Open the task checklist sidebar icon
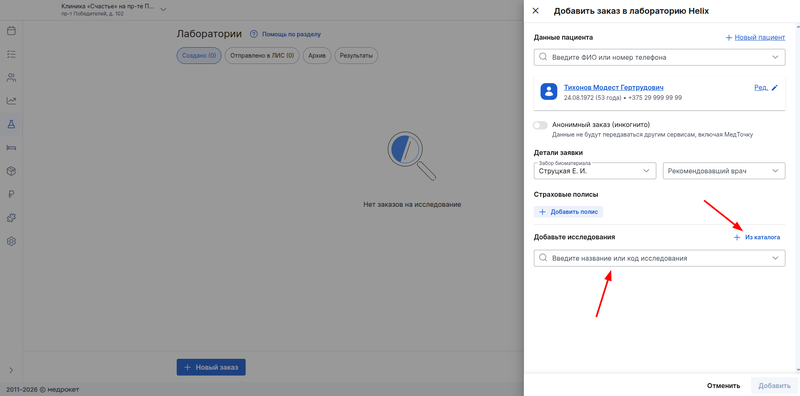 [11, 54]
